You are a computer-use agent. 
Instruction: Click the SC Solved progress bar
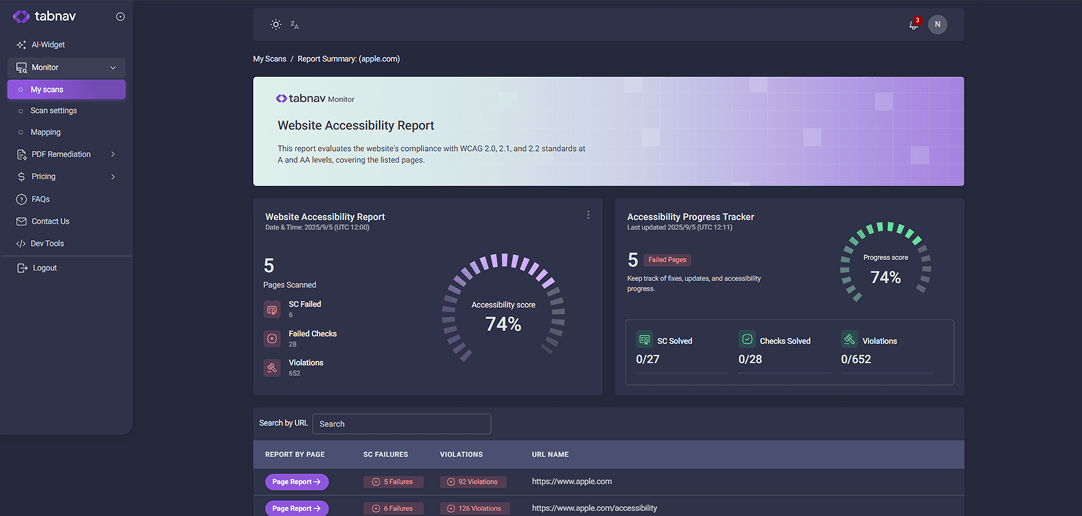[x=682, y=373]
